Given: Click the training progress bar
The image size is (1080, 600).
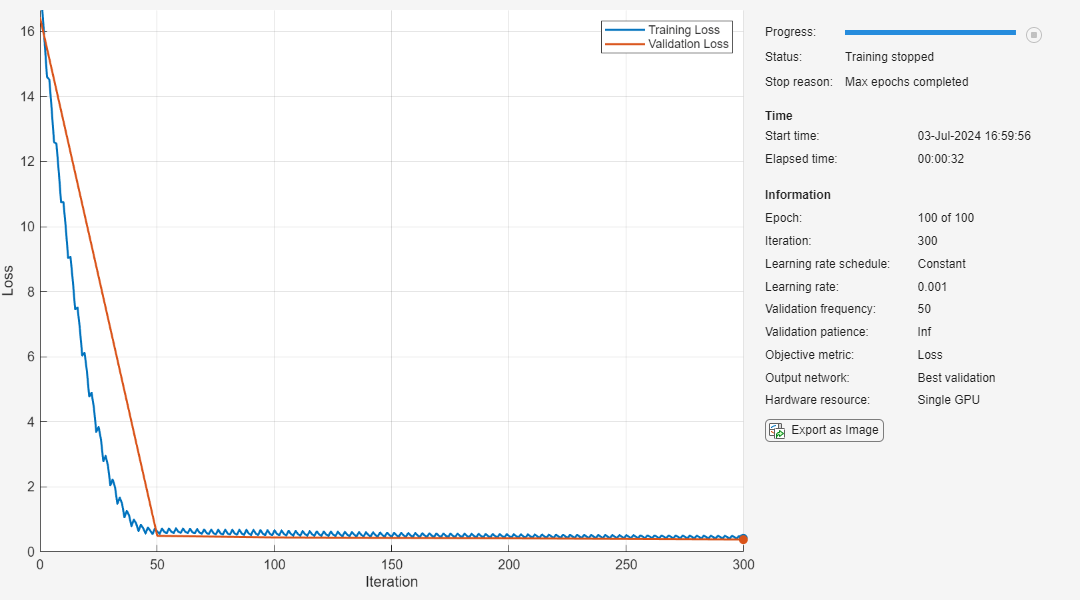Looking at the screenshot, I should pos(930,33).
